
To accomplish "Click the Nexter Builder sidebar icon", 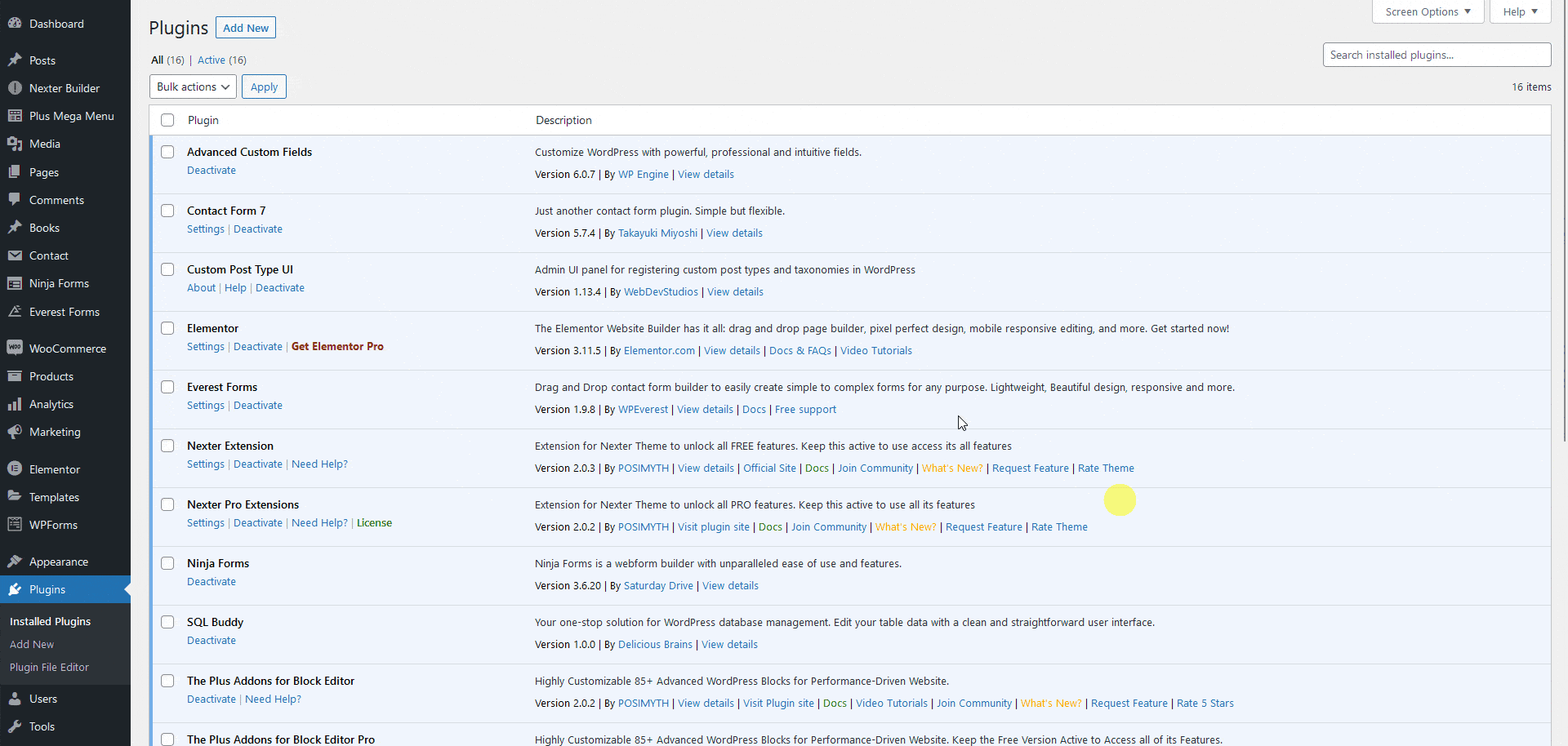I will click(x=15, y=88).
